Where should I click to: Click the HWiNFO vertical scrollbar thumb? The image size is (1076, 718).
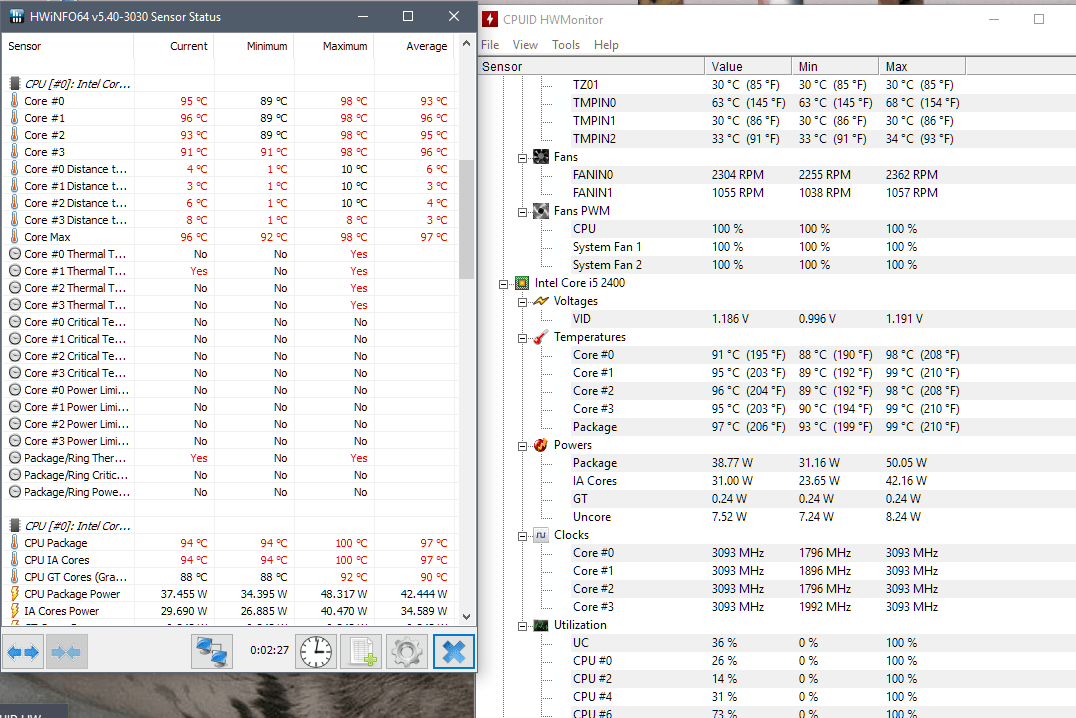(467, 219)
